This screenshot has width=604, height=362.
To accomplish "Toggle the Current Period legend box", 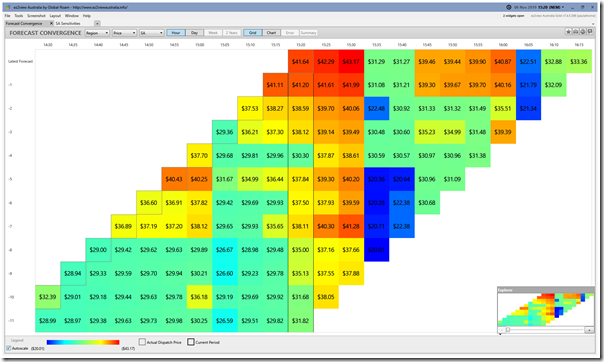I will coord(191,342).
